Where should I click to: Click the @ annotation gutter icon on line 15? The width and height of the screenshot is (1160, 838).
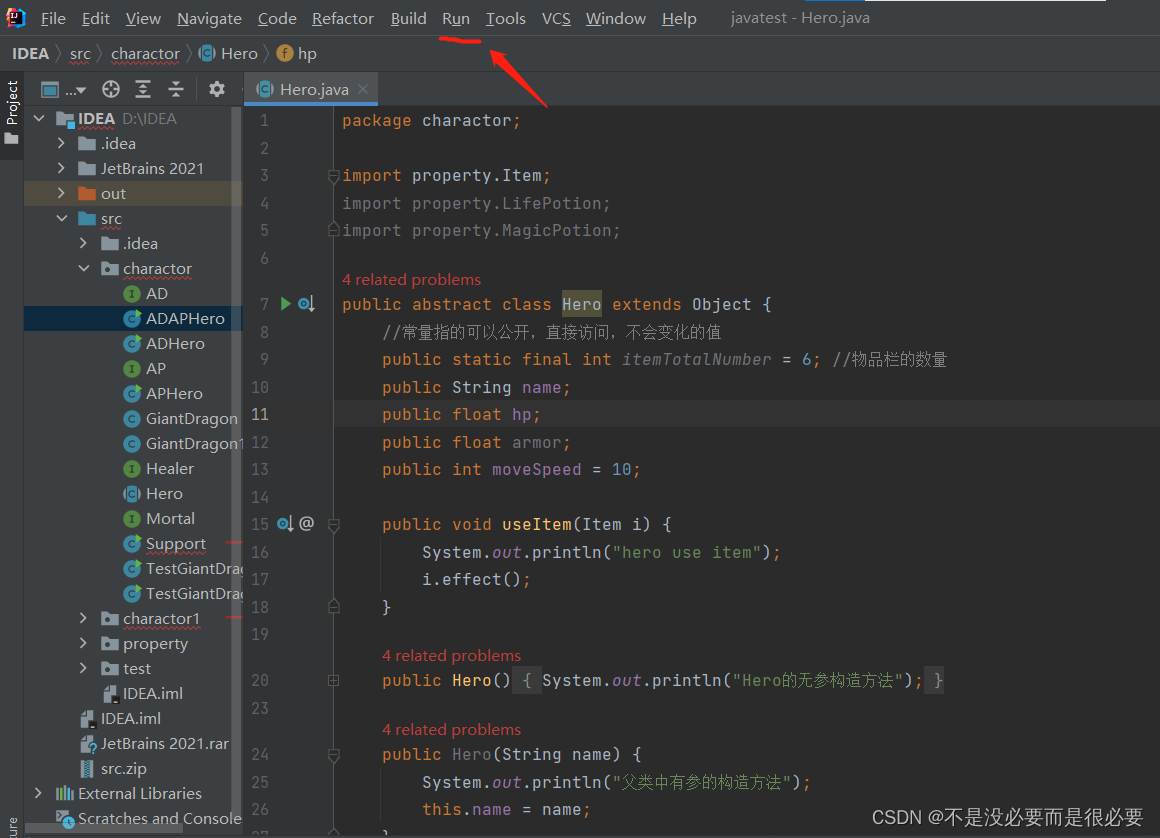(307, 524)
